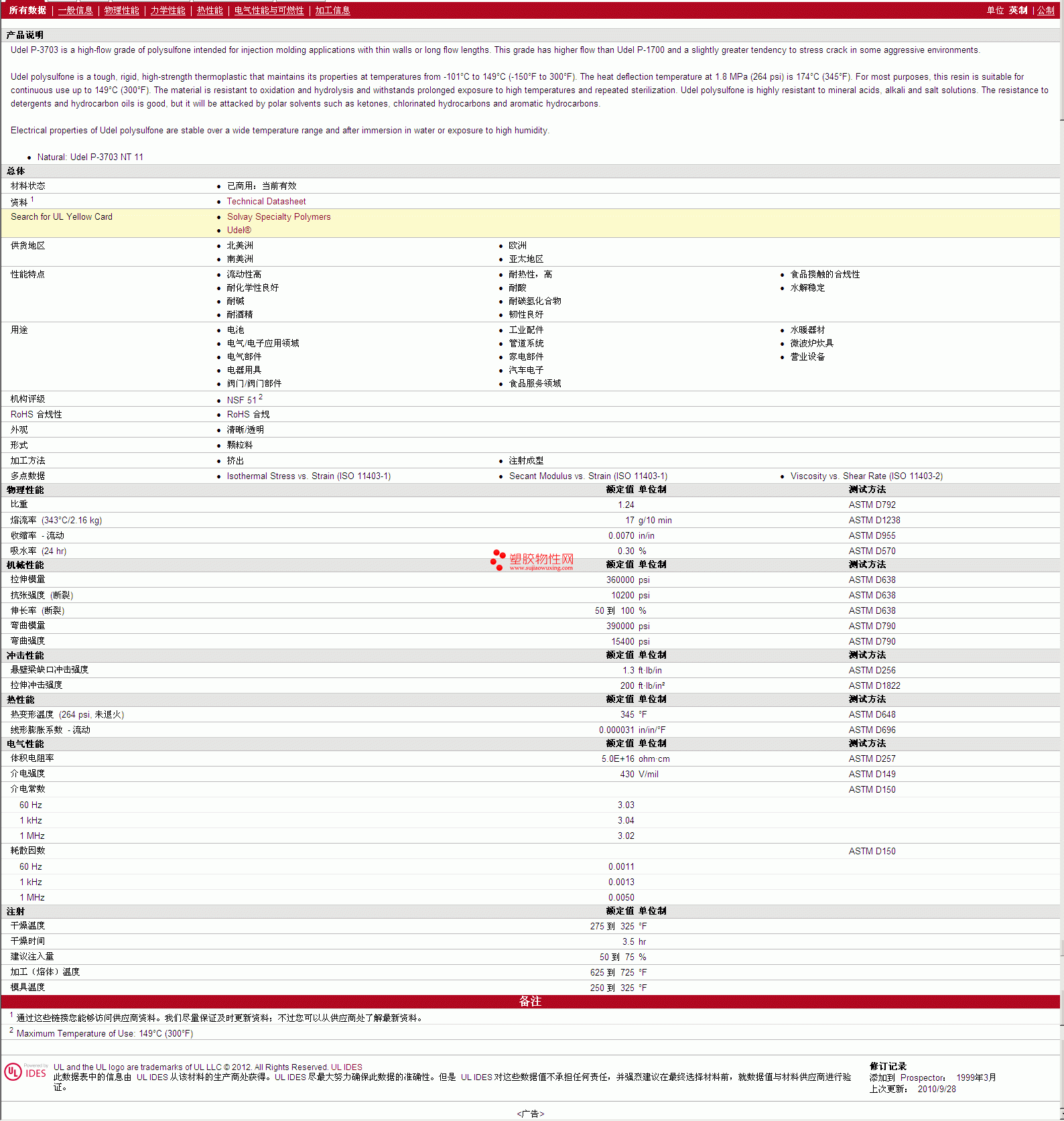Click the Maximum Temperature of Use footnote

105,1033
